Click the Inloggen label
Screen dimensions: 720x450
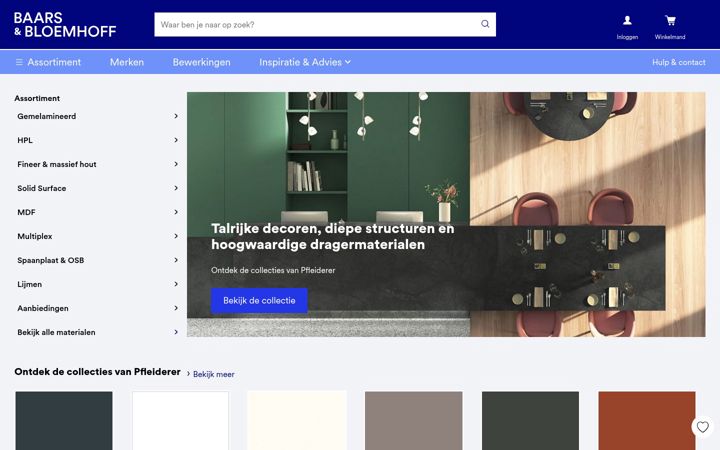point(627,37)
